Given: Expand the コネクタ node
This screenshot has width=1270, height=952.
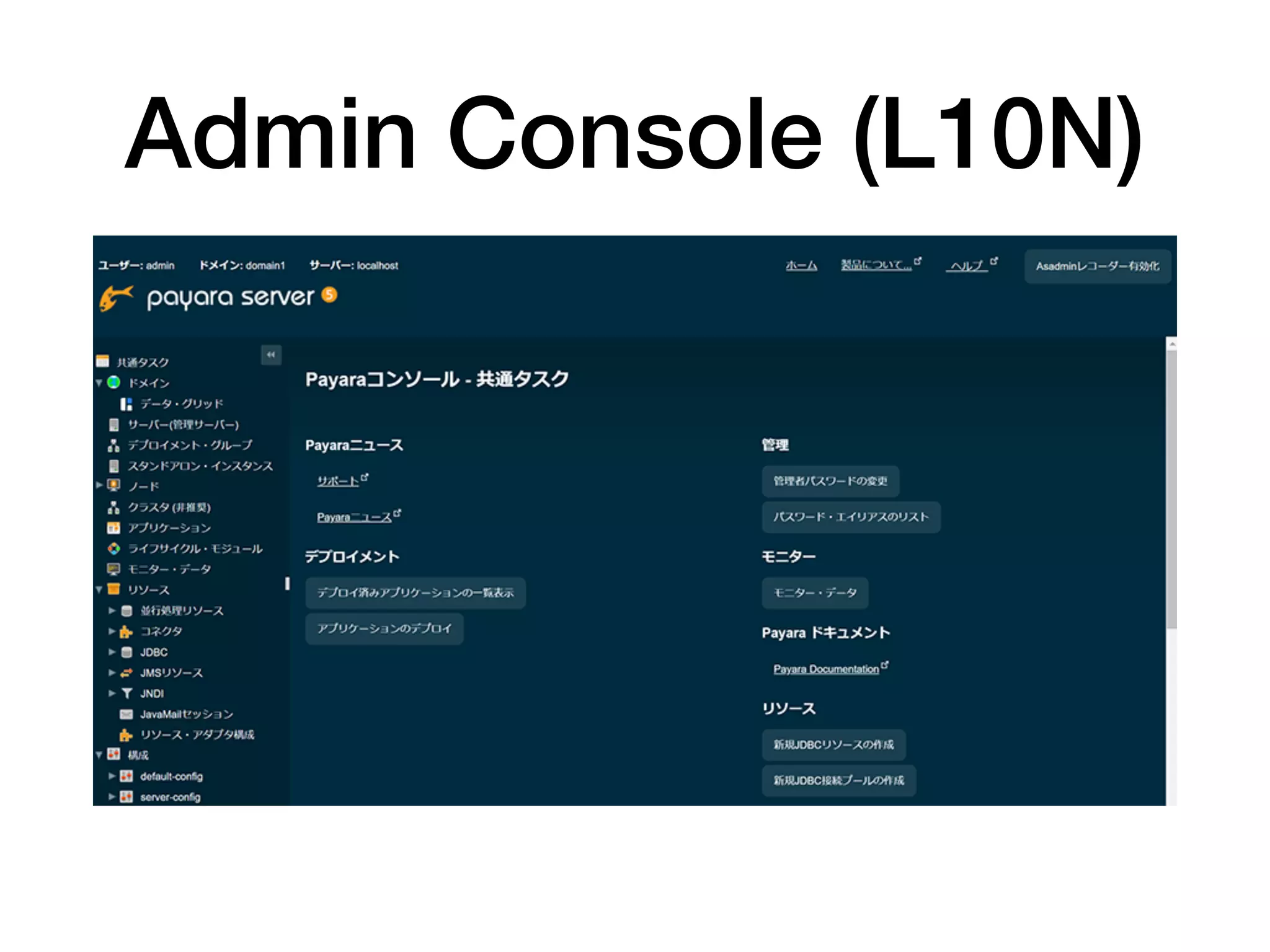Looking at the screenshot, I should pos(112,632).
